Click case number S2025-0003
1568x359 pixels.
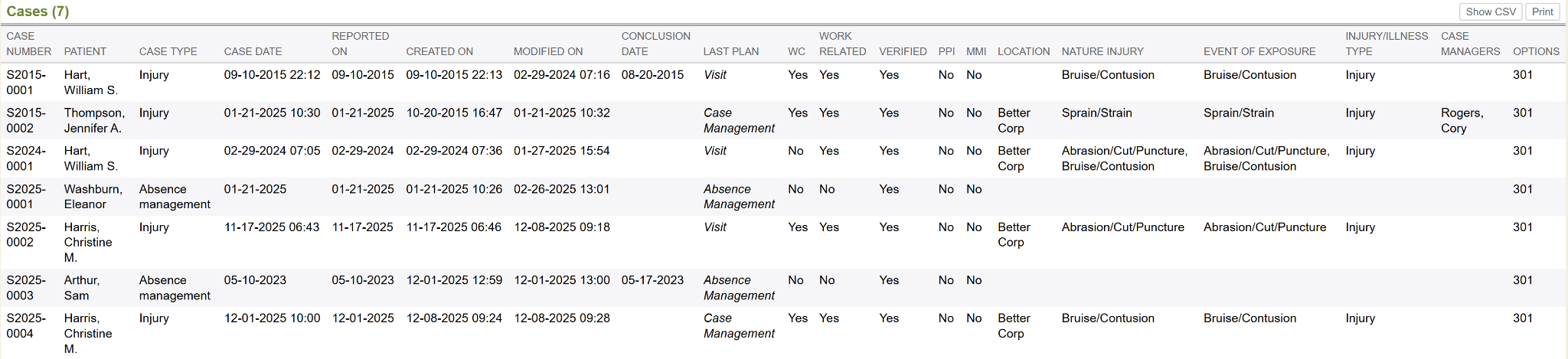pyautogui.click(x=26, y=288)
